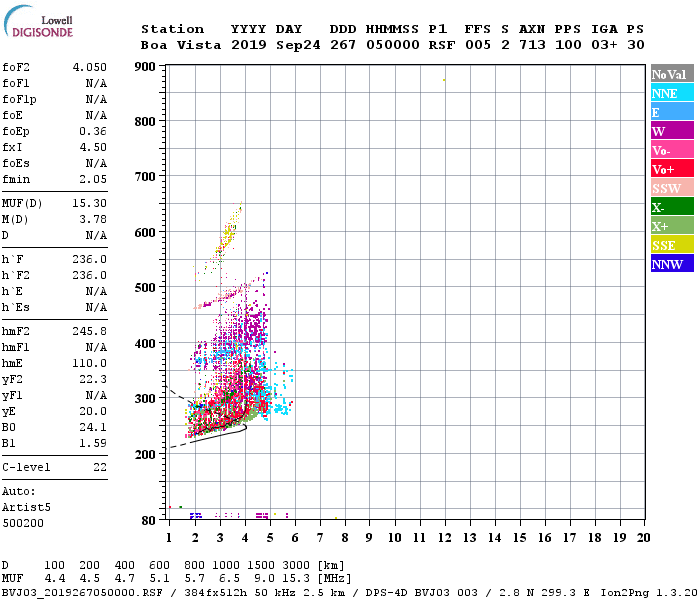The width and height of the screenshot is (700, 600).
Task: Select the NNW dark blue legend swatch
Action: click(672, 263)
